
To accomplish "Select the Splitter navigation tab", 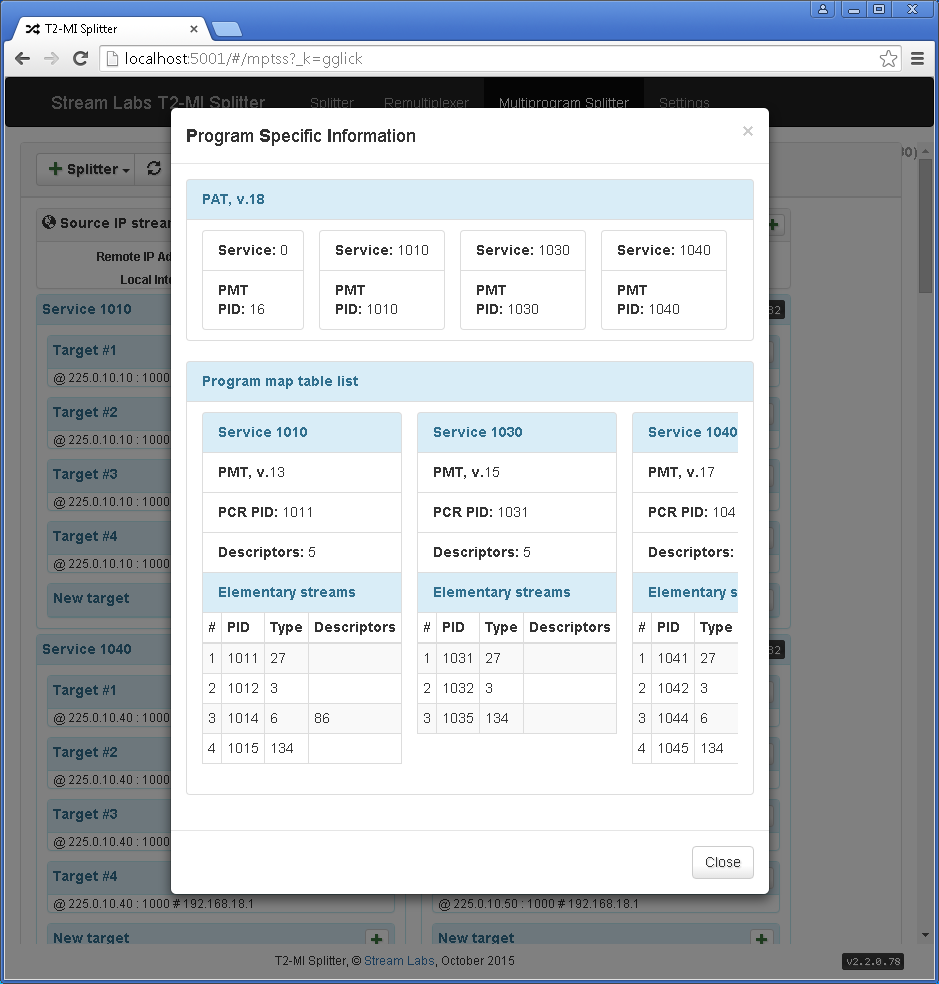I will click(332, 103).
